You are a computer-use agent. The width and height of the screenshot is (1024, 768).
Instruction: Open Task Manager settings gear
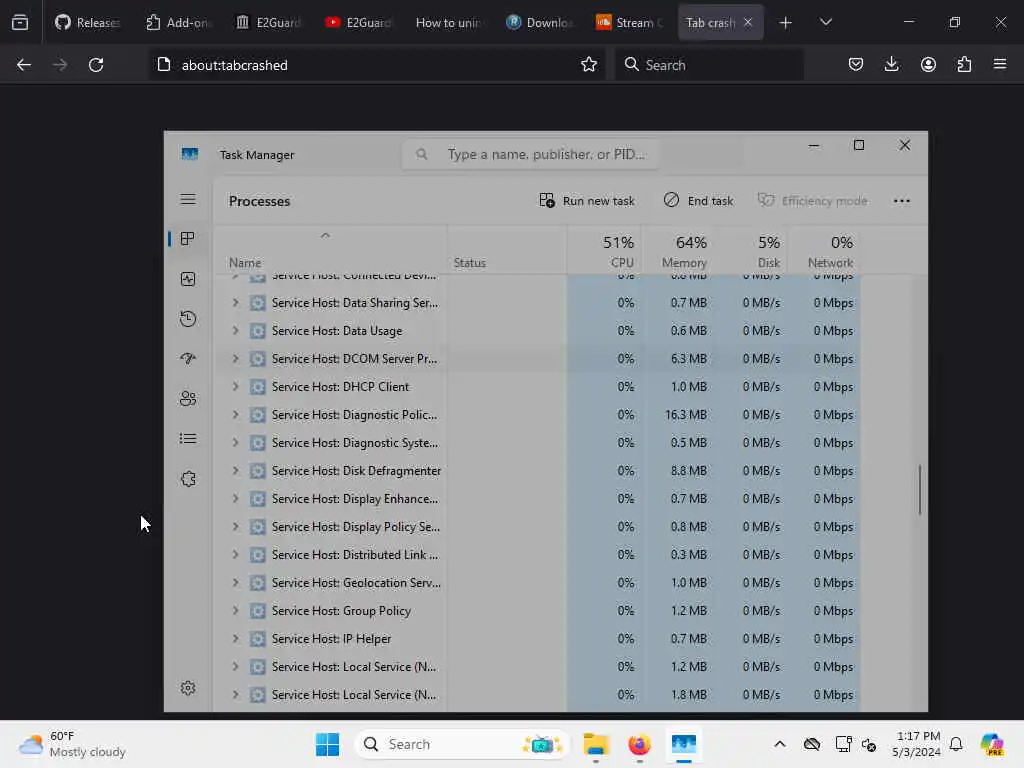(x=188, y=688)
